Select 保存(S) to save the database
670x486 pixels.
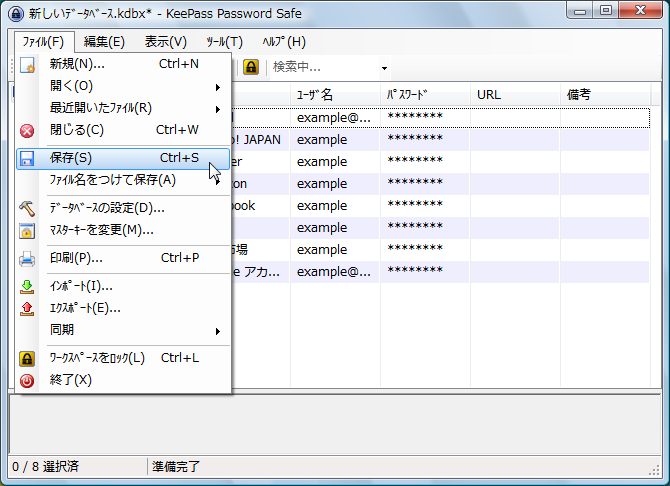point(123,159)
